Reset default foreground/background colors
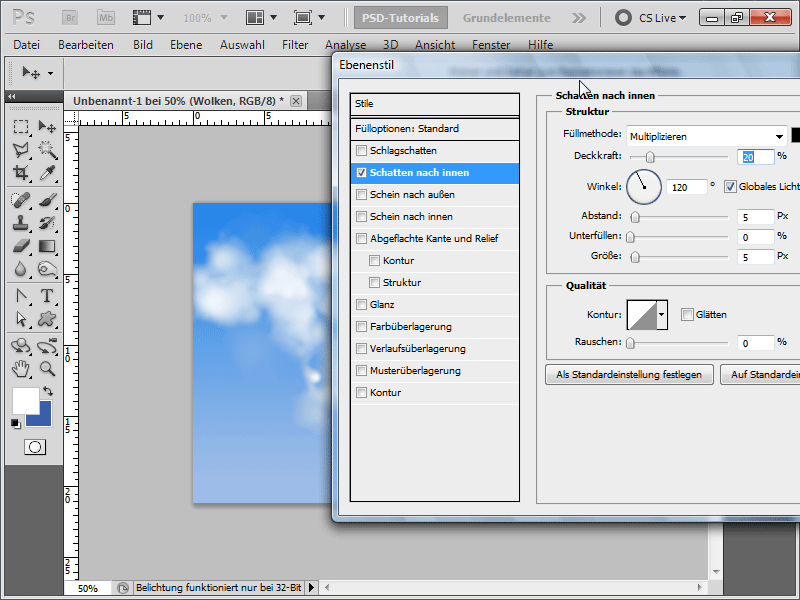 (x=16, y=423)
